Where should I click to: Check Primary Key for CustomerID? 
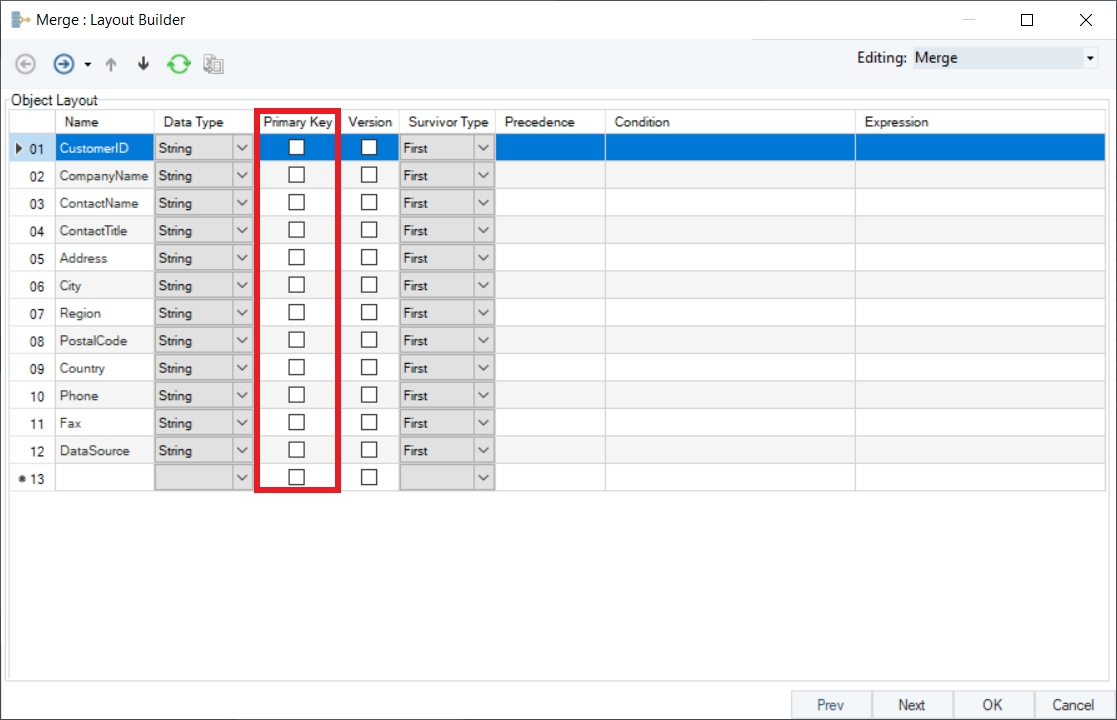click(x=296, y=147)
